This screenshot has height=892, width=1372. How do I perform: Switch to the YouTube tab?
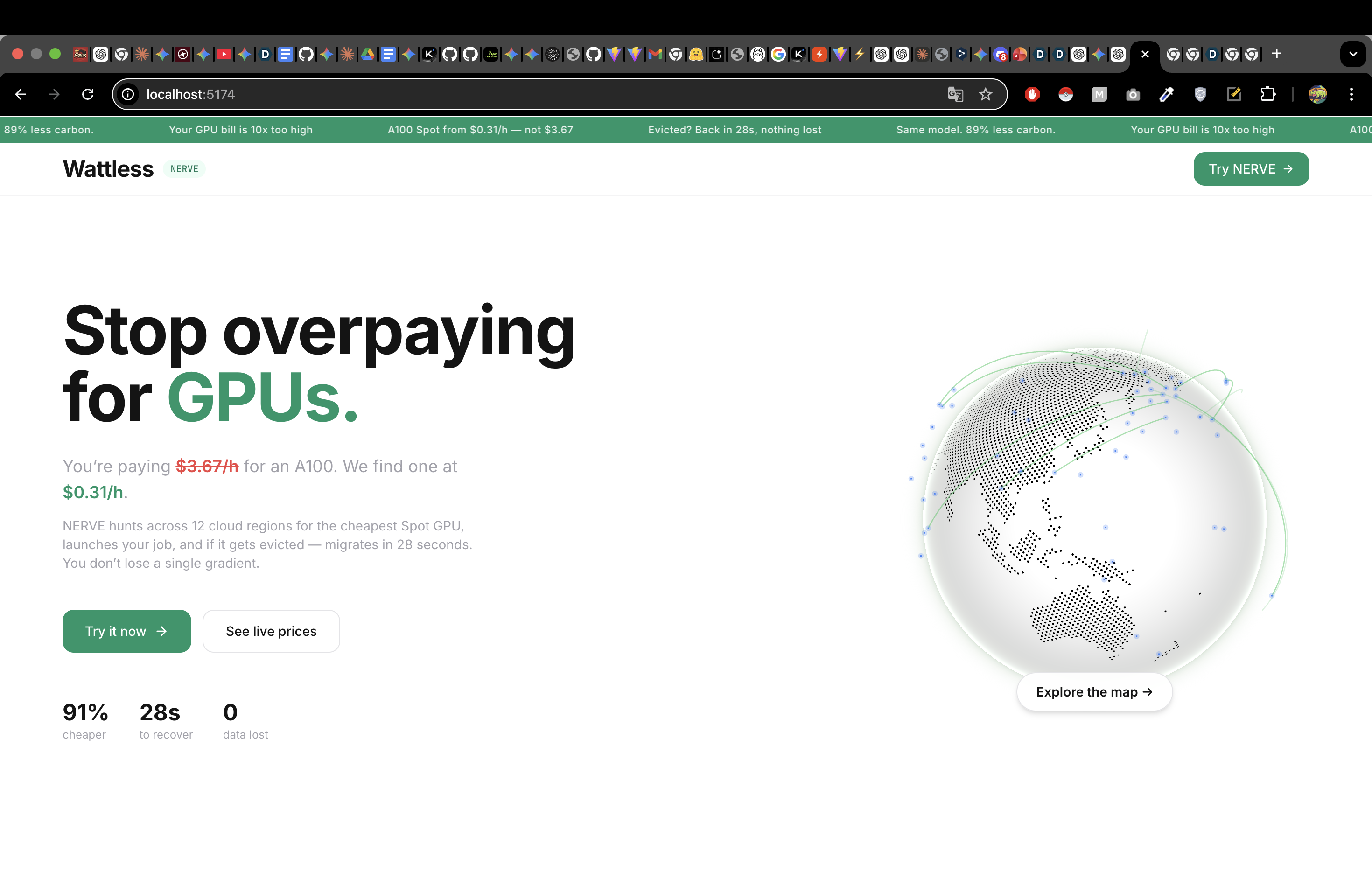224,54
